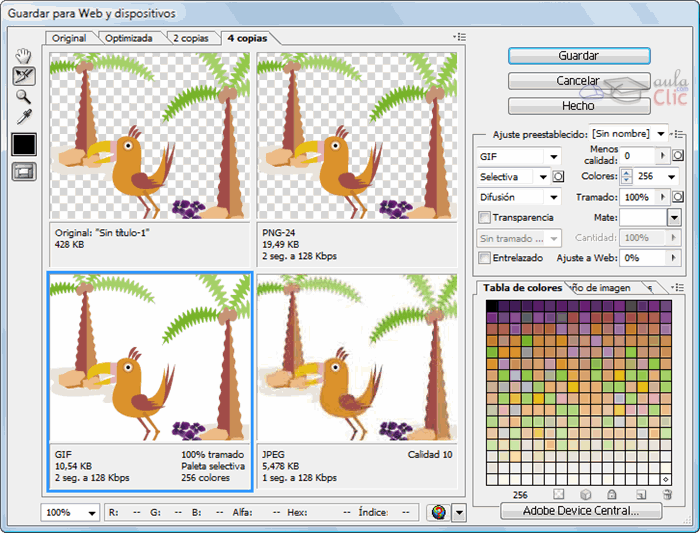Switch to the Original tab
Image resolution: width=700 pixels, height=533 pixels.
69,38
